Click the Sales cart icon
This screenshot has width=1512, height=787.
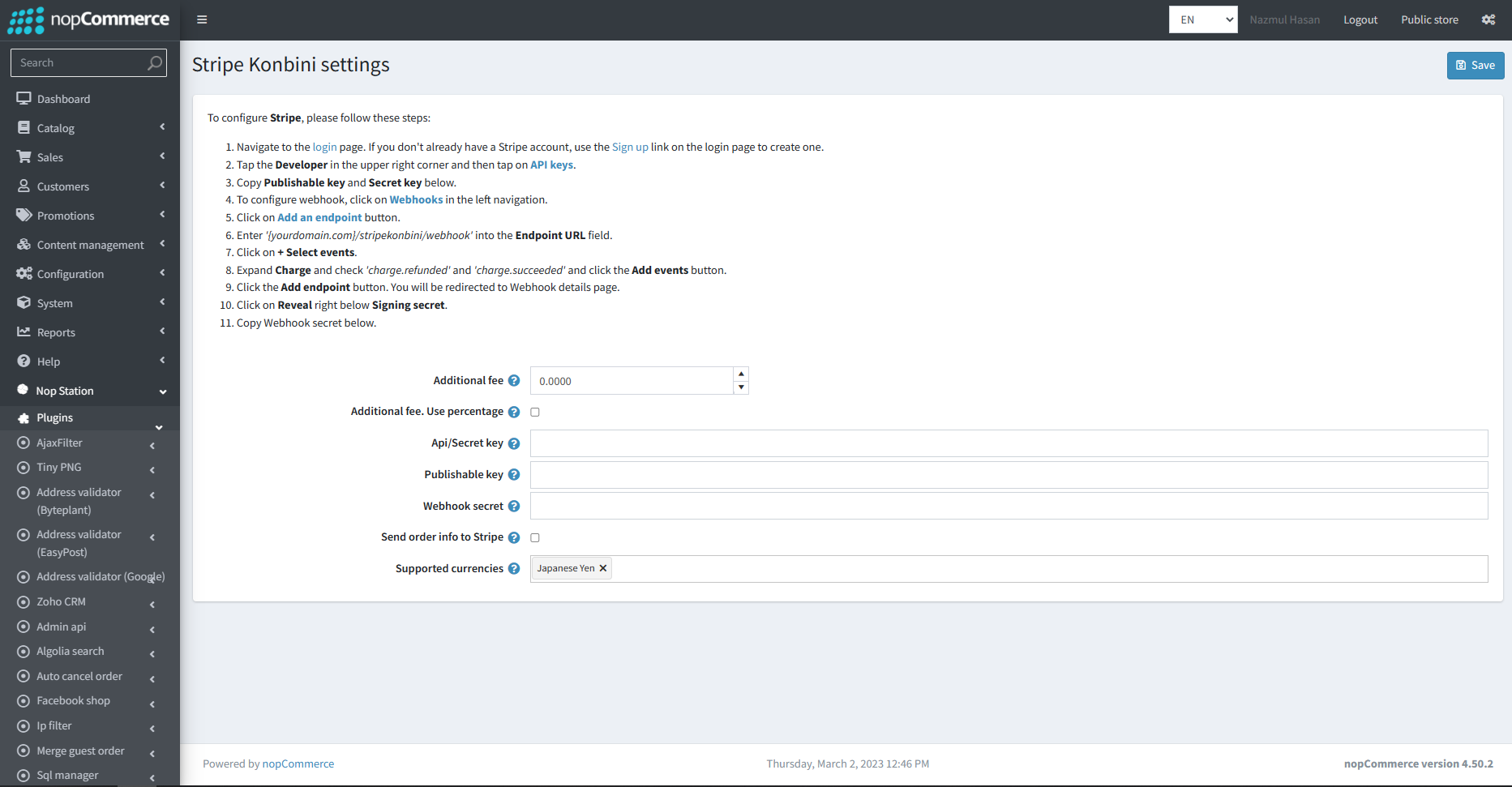click(x=24, y=157)
